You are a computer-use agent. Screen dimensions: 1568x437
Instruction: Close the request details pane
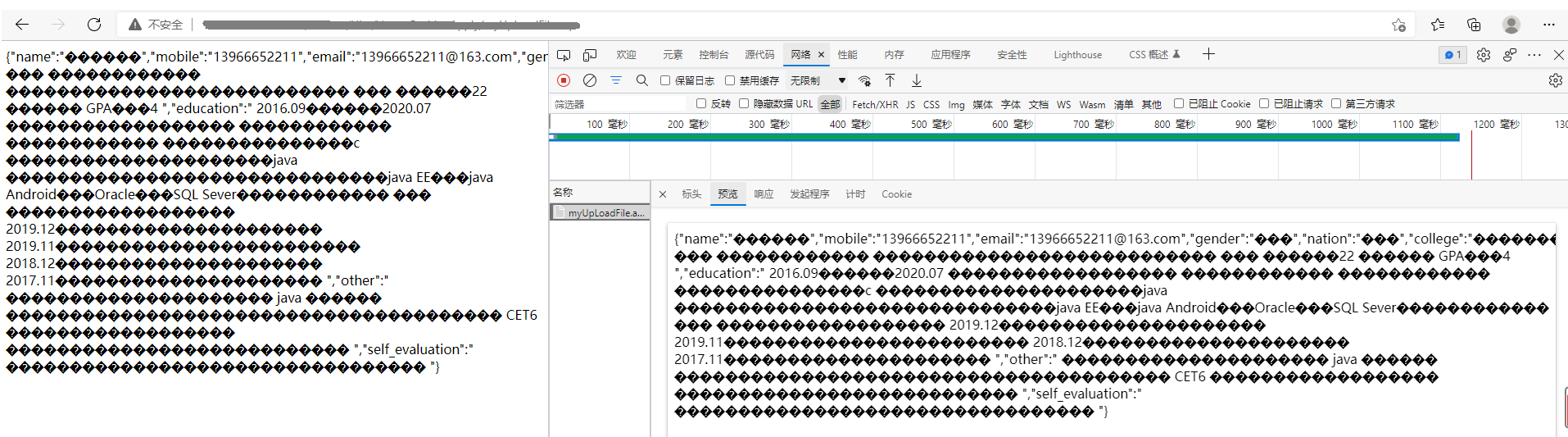(x=663, y=194)
